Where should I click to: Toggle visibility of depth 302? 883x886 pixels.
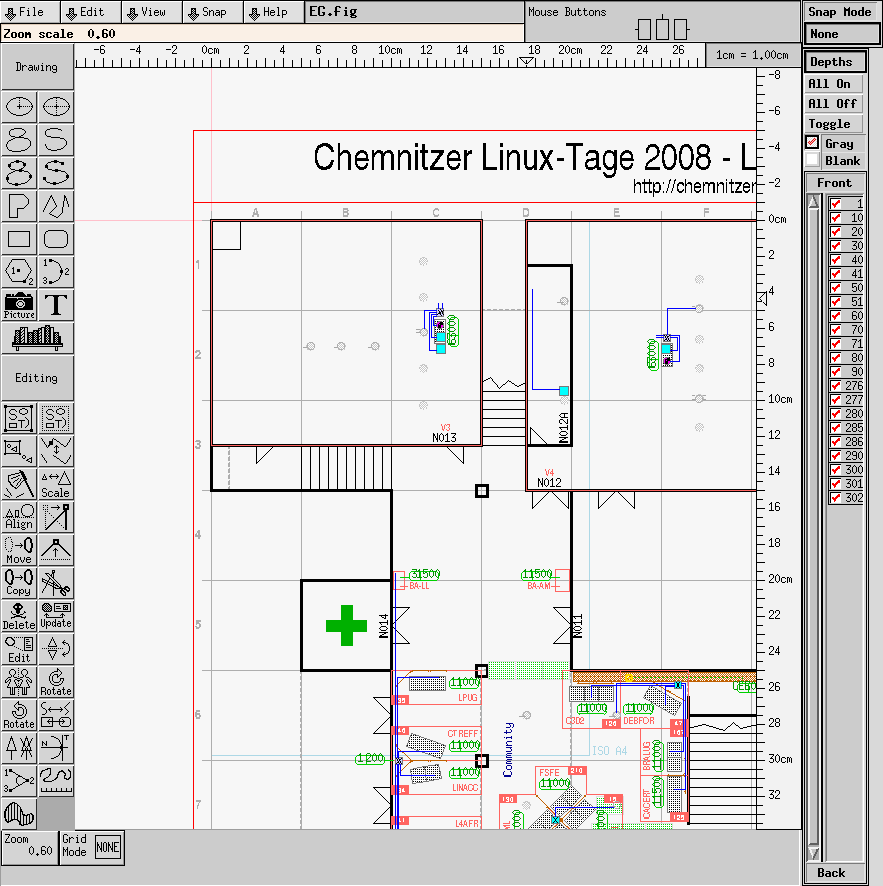coord(835,498)
